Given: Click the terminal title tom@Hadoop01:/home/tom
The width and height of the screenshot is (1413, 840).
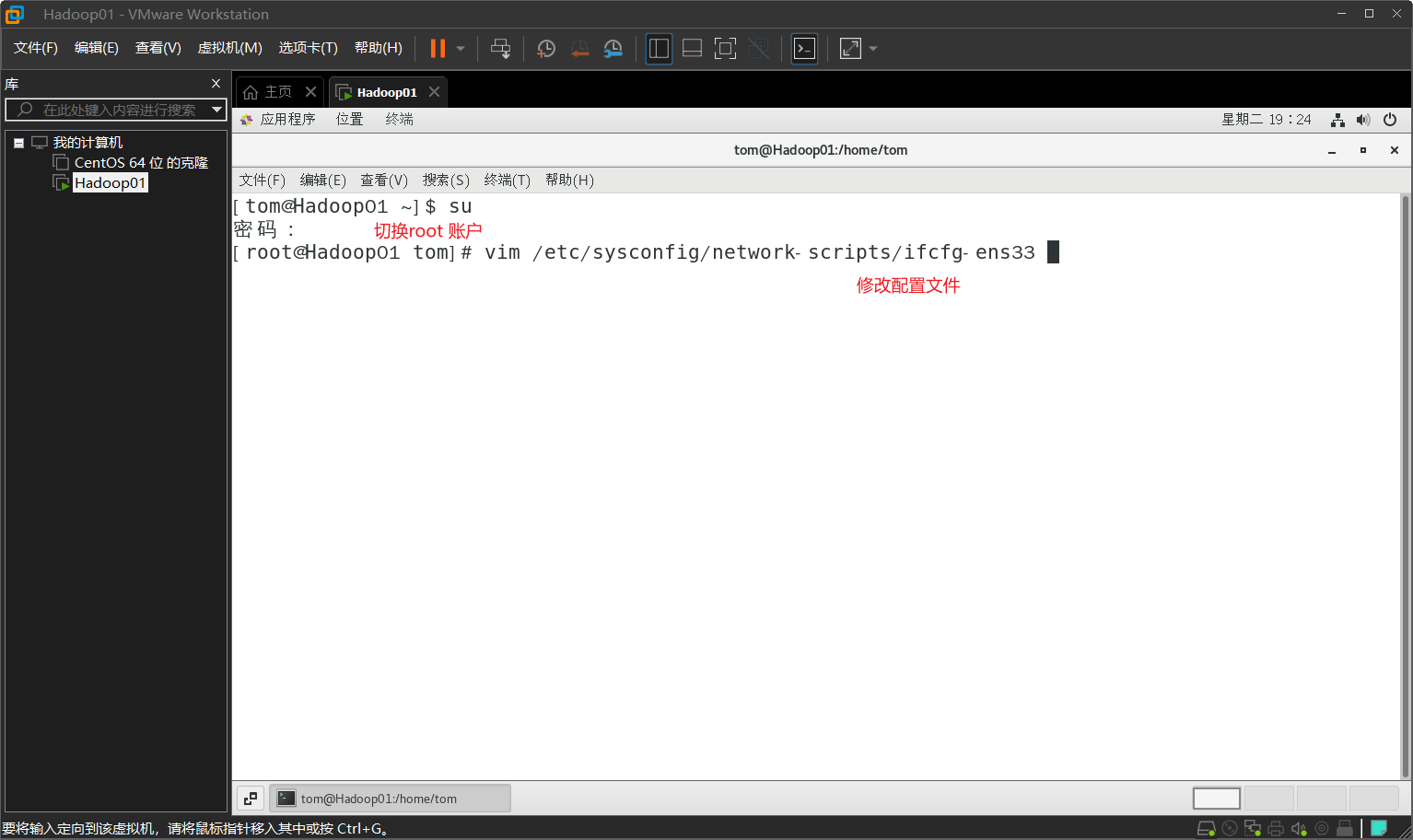Looking at the screenshot, I should (821, 150).
